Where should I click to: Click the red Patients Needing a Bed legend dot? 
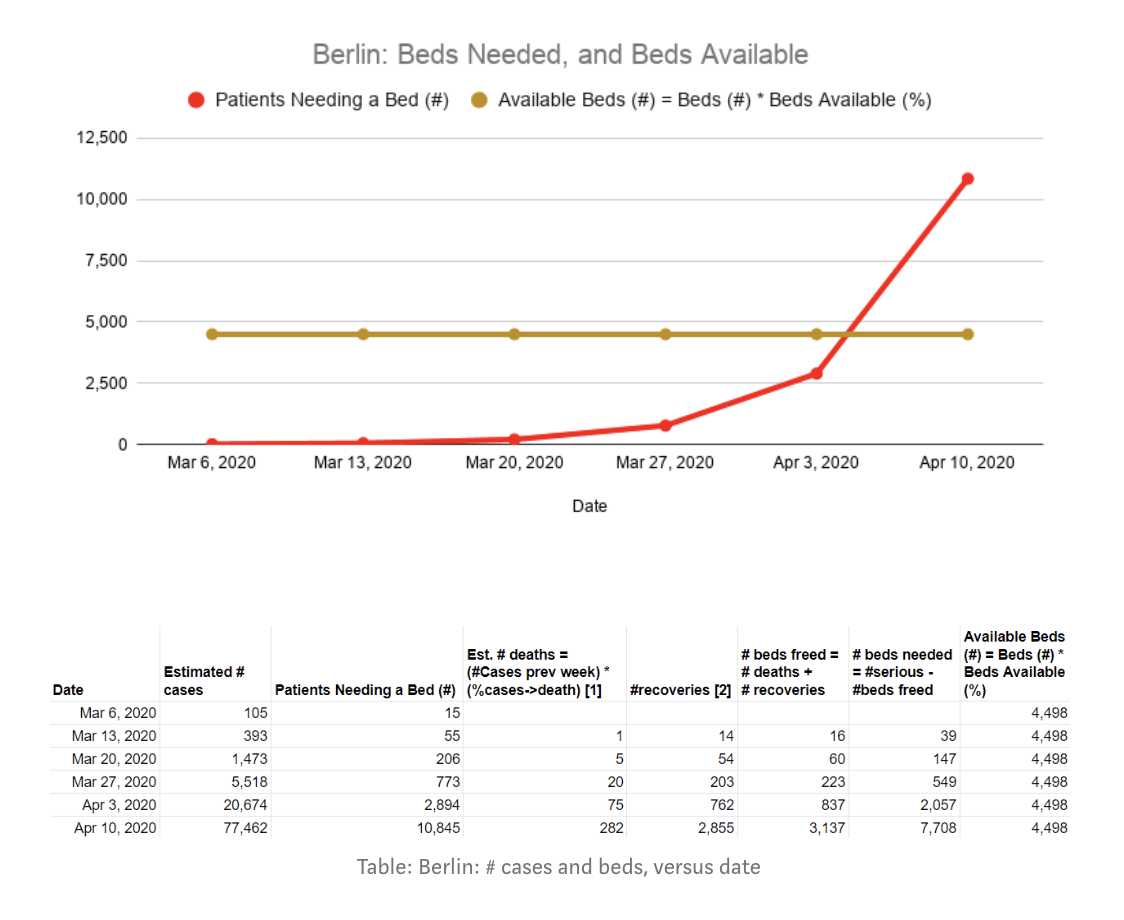pyautogui.click(x=196, y=100)
